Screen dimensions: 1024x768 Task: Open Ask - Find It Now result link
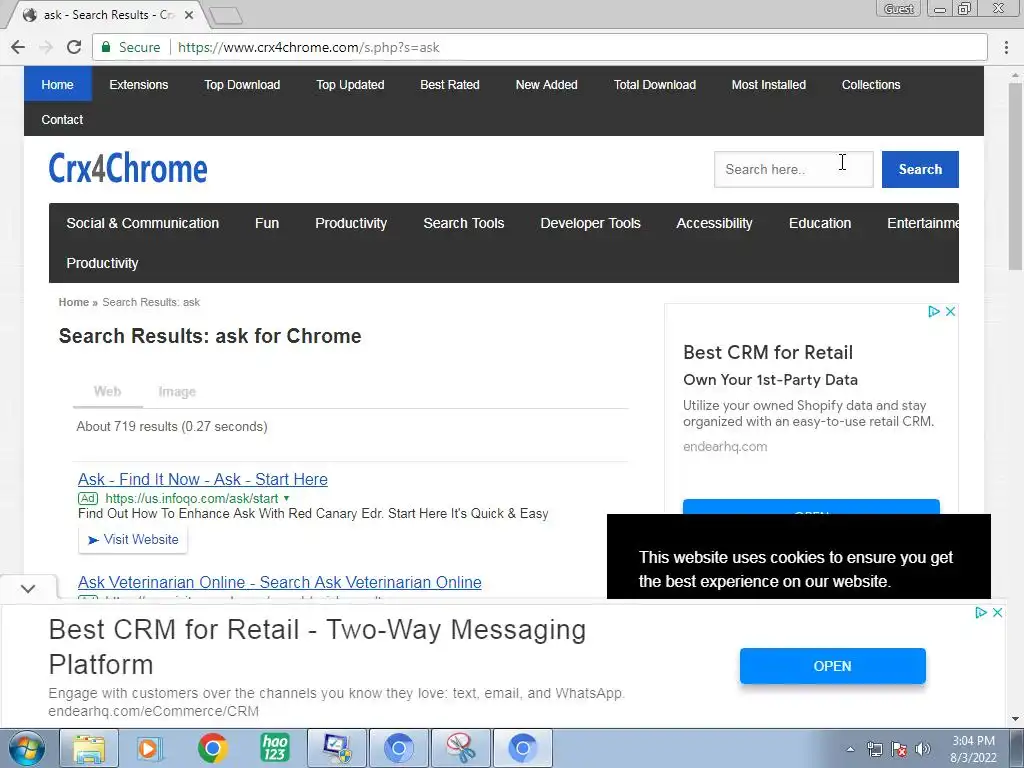(x=202, y=479)
